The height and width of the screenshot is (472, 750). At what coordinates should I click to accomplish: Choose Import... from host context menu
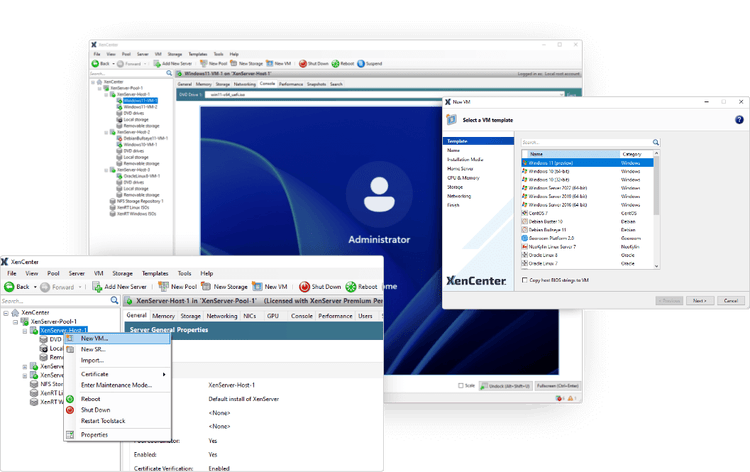click(92, 361)
